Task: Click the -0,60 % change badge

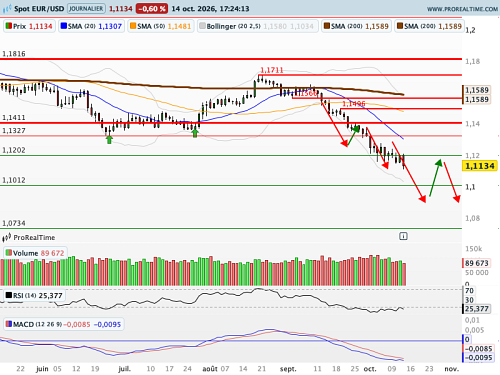Action: click(152, 9)
